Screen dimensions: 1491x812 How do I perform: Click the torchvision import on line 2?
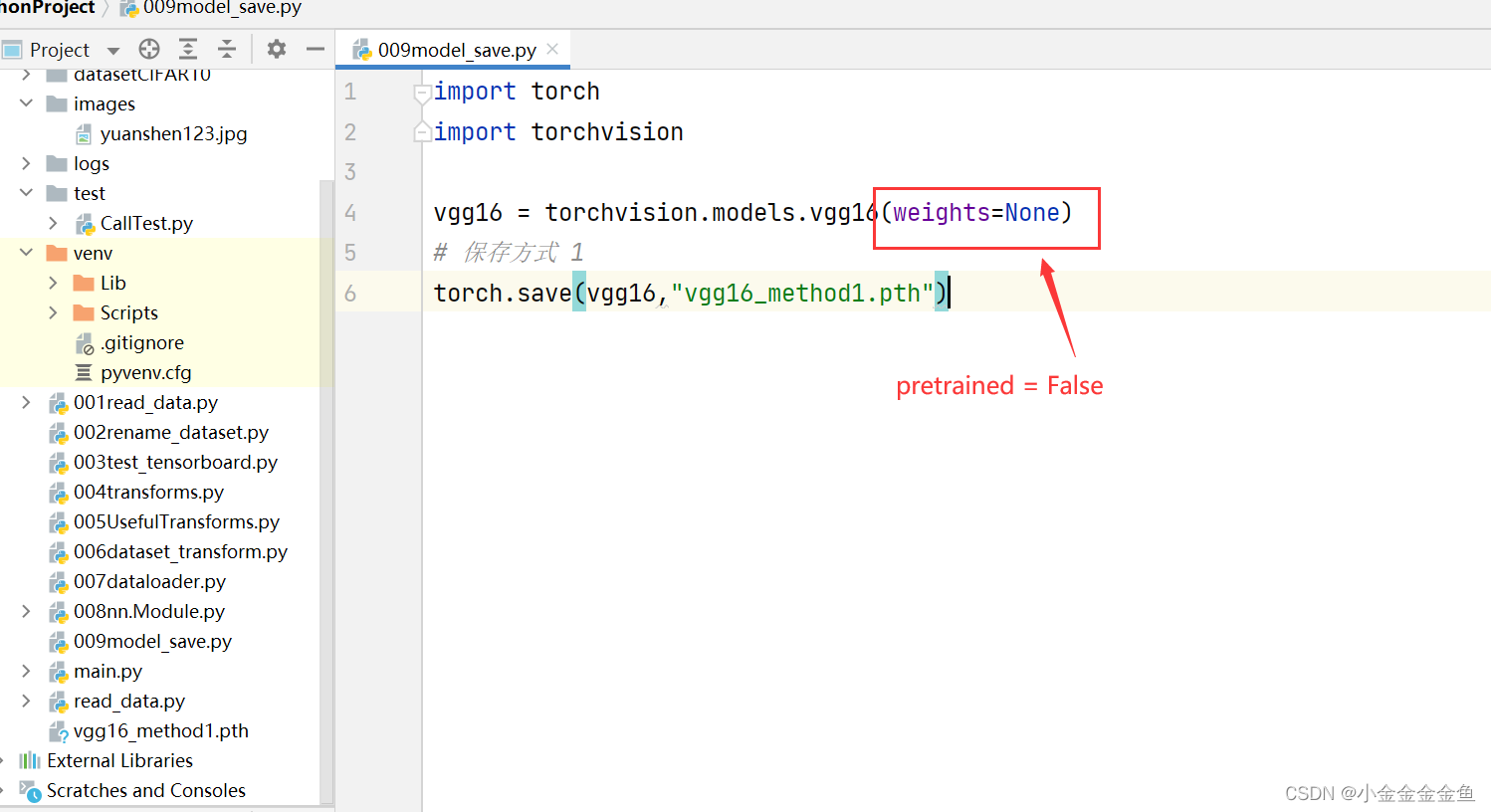pyautogui.click(x=606, y=131)
